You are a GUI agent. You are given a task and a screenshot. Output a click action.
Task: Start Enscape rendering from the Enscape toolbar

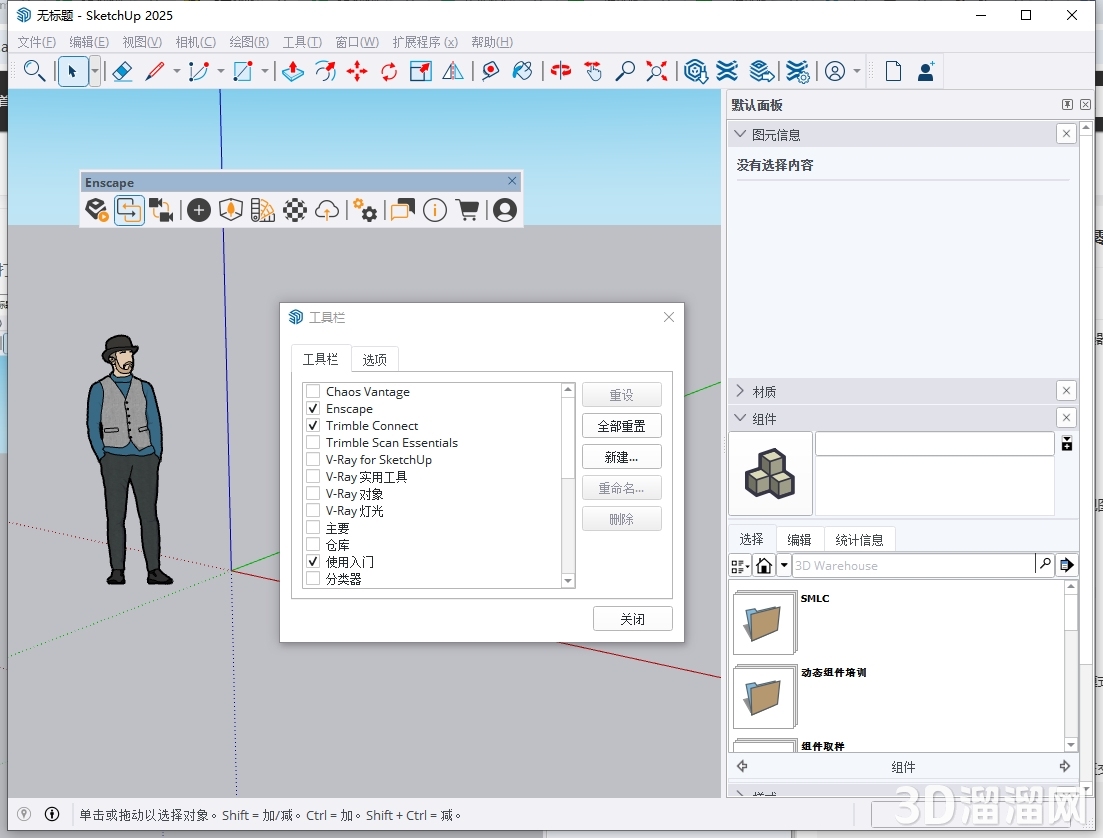click(96, 210)
